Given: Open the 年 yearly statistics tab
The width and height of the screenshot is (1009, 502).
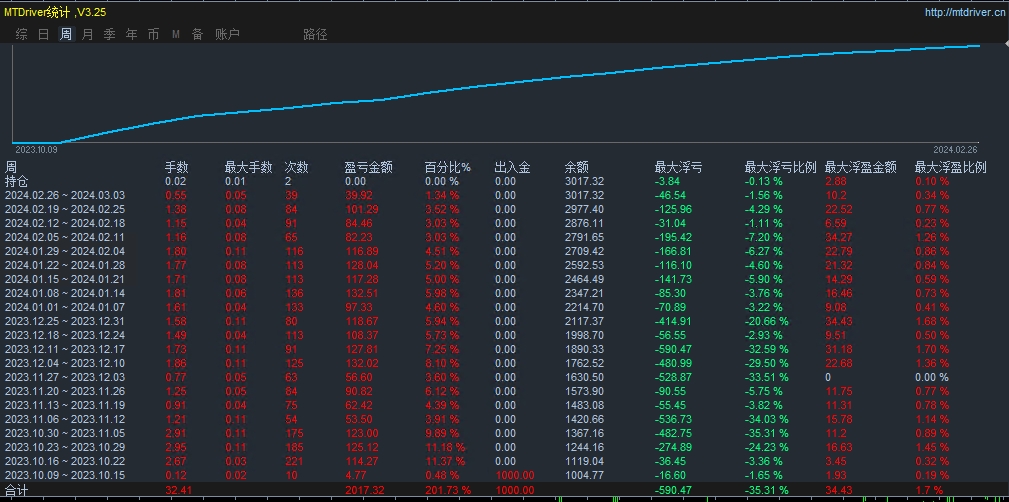Looking at the screenshot, I should coord(131,34).
